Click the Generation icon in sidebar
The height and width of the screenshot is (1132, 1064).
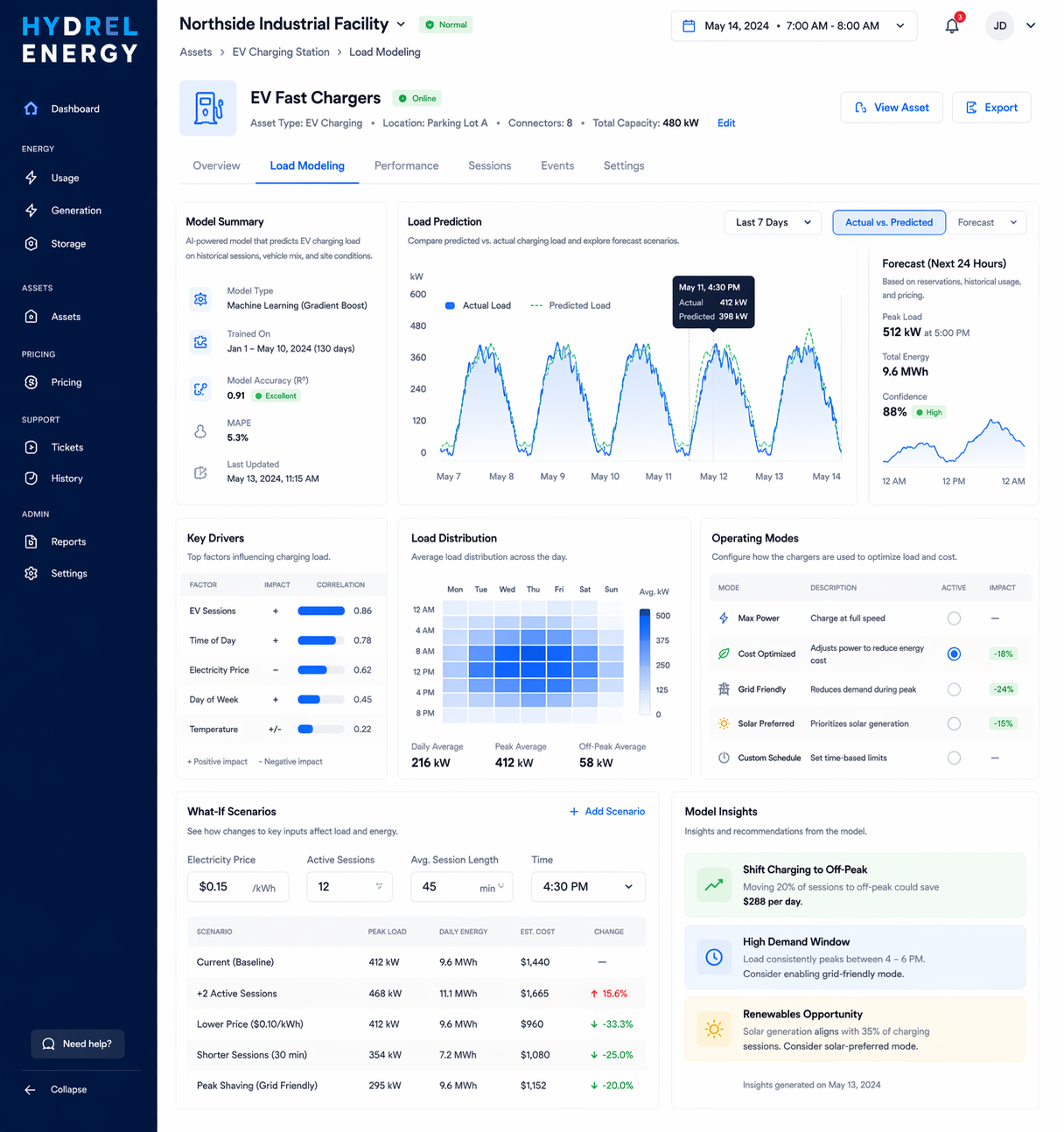[x=31, y=210]
